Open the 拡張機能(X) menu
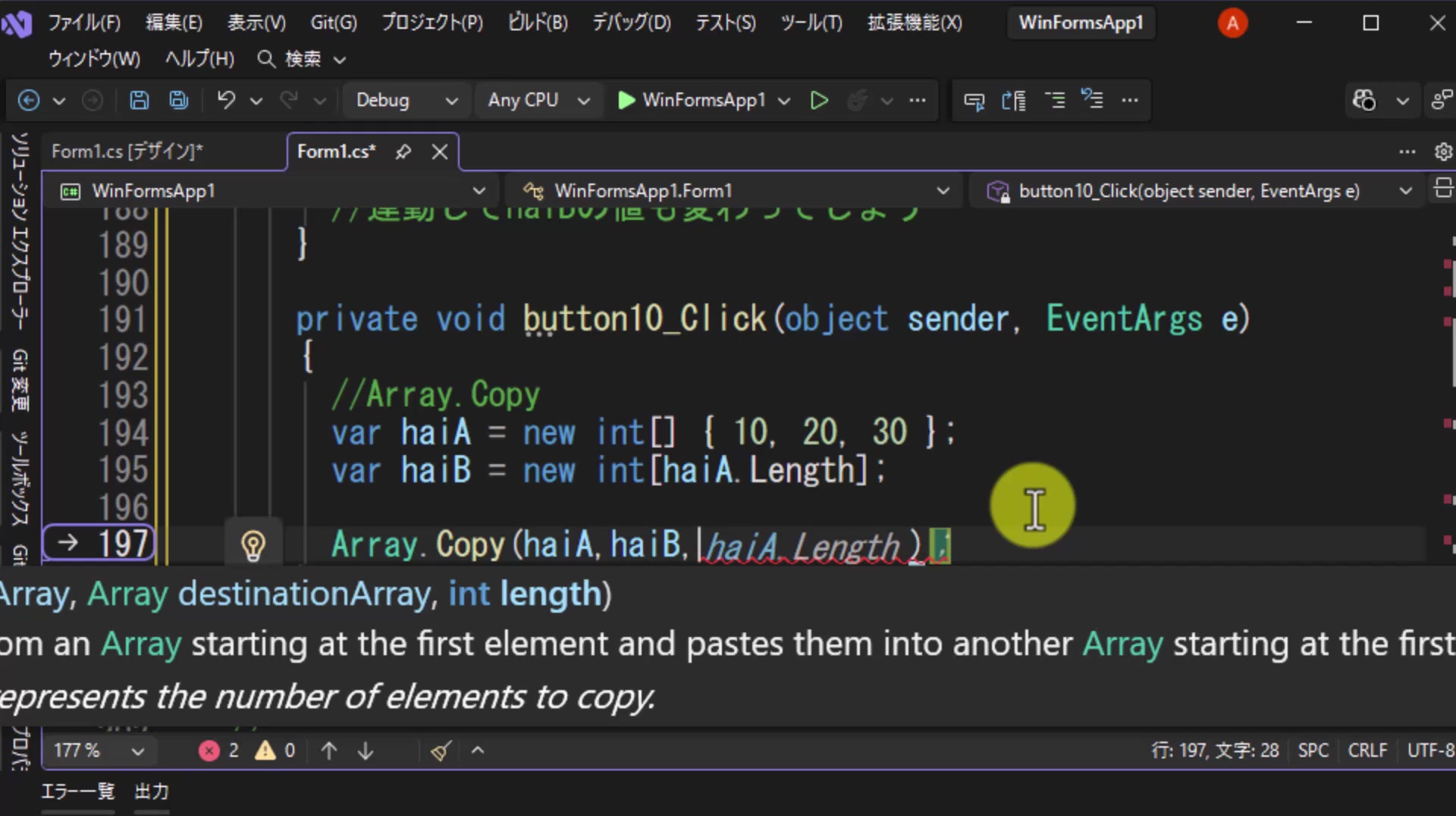1456x816 pixels. (x=915, y=23)
